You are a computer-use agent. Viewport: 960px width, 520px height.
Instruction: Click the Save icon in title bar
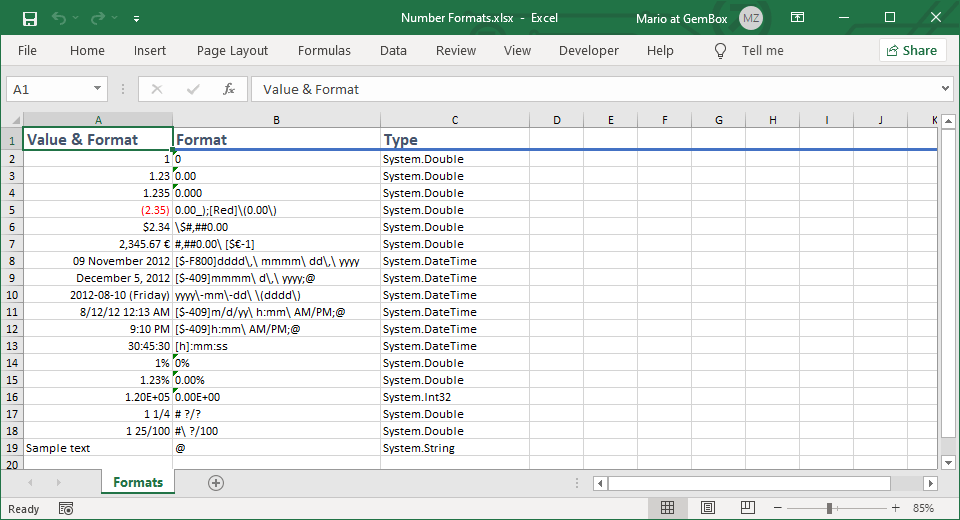pos(30,18)
